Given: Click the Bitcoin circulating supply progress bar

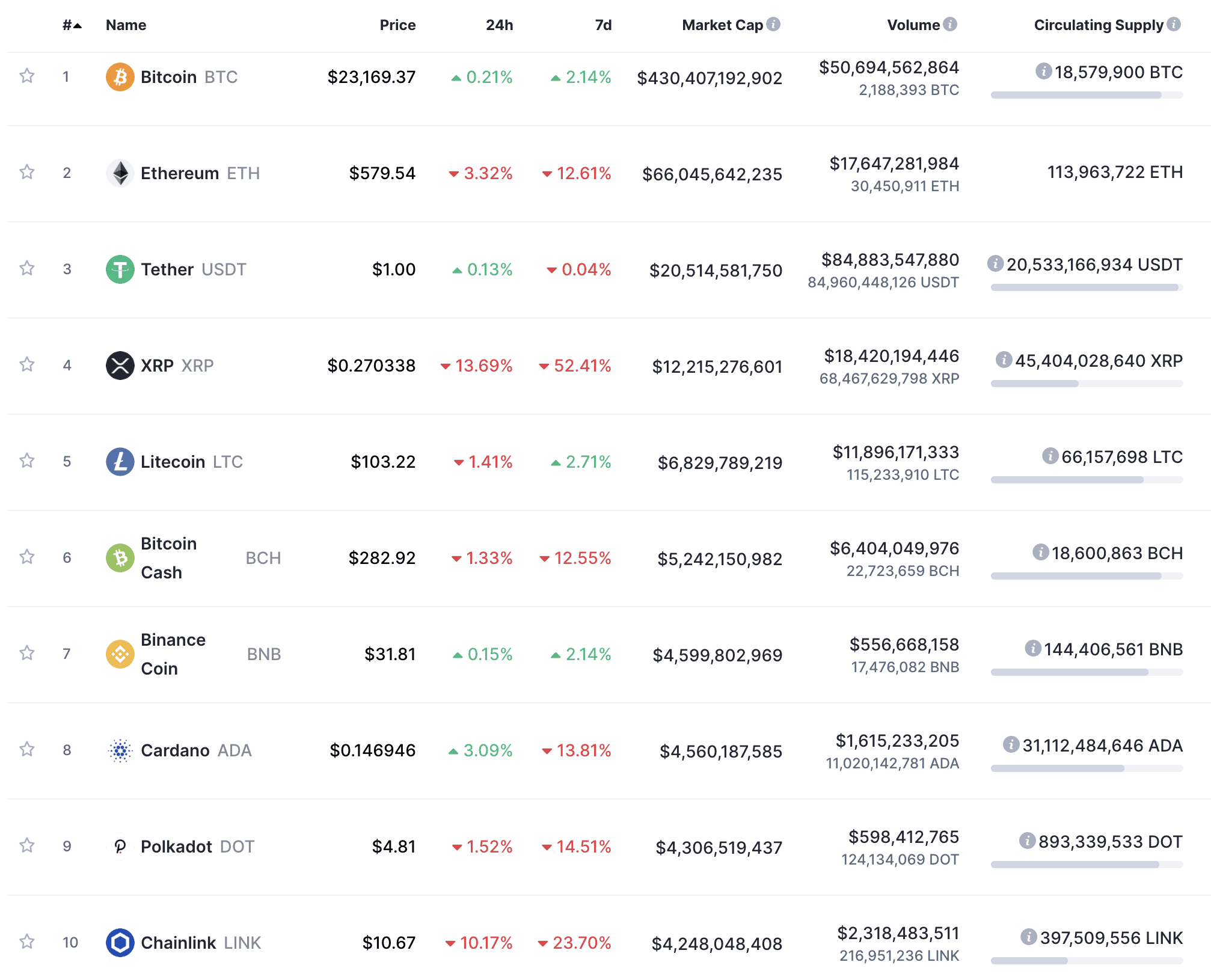Looking at the screenshot, I should coord(1087,95).
